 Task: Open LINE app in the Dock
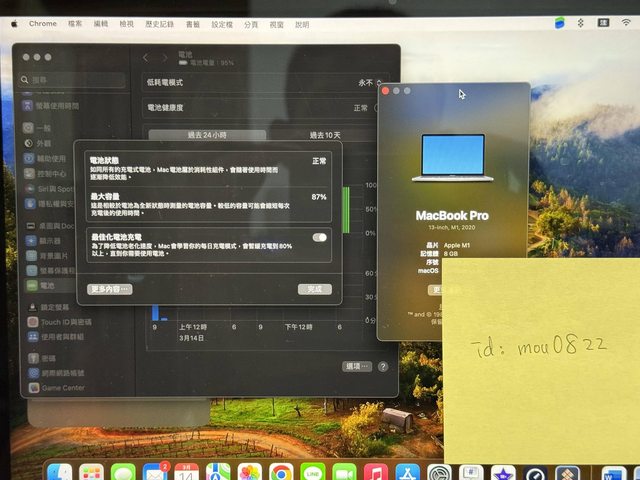point(313,473)
